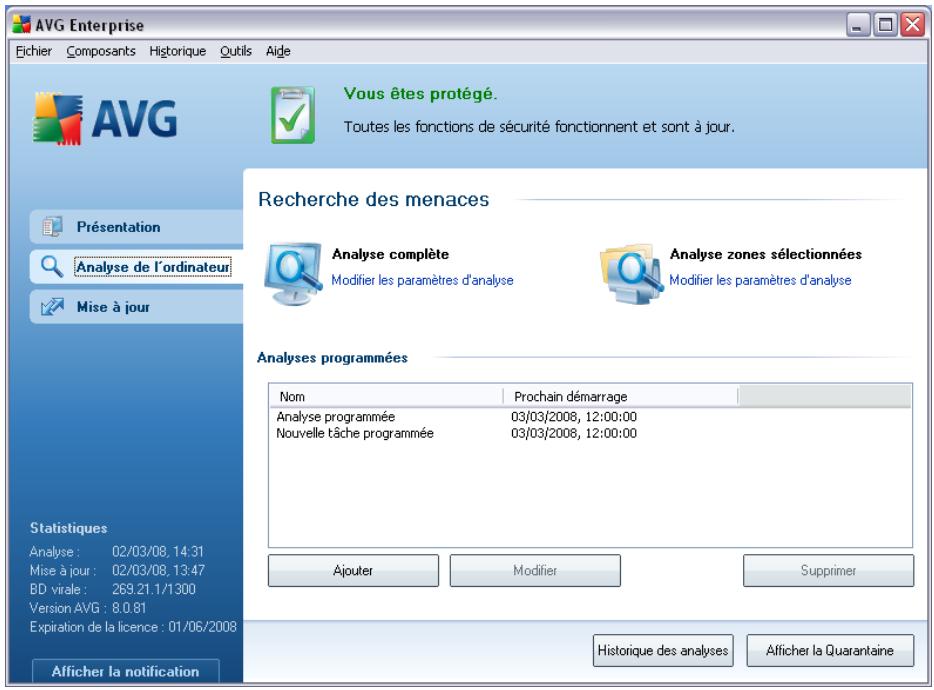Screen dimensions: 934x690
Task: Click the Analyse zones sélectionnées folder icon
Action: pyautogui.click(x=631, y=273)
